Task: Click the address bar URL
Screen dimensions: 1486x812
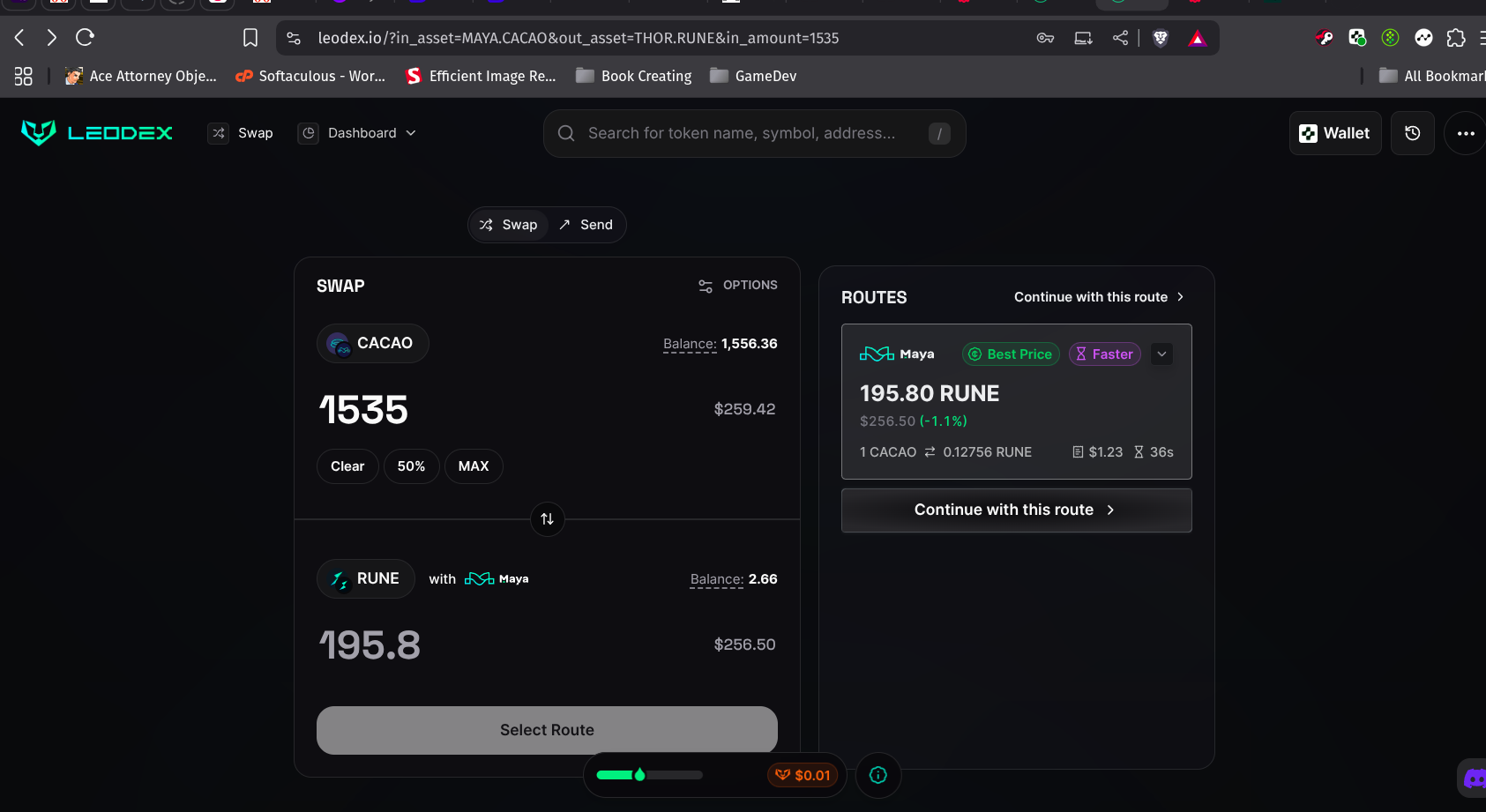Action: point(578,38)
